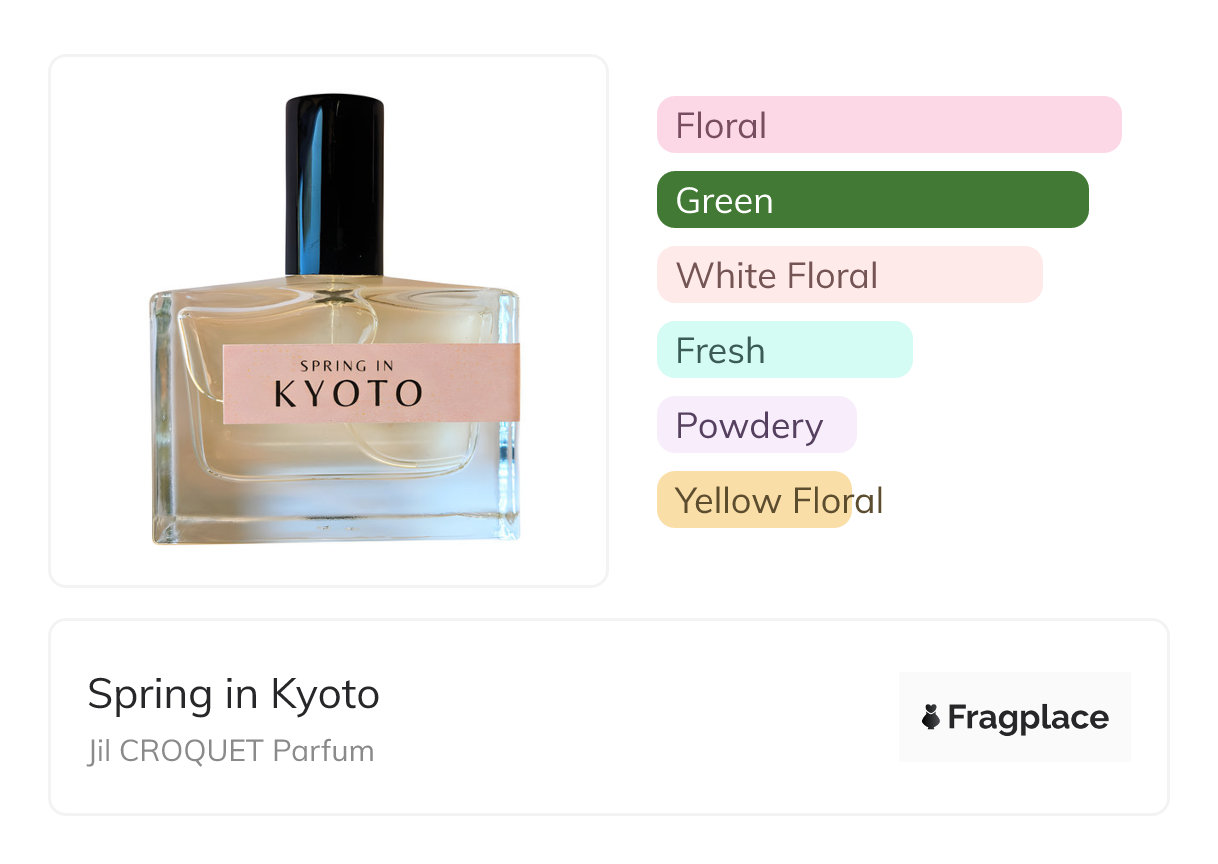Select the Fresh accord bar
The height and width of the screenshot is (864, 1218).
[x=784, y=350]
